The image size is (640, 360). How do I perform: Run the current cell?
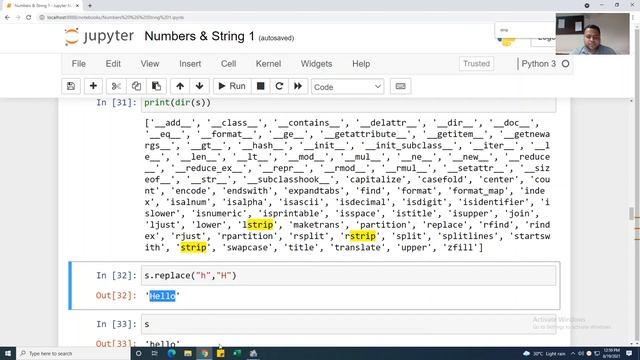[x=232, y=86]
